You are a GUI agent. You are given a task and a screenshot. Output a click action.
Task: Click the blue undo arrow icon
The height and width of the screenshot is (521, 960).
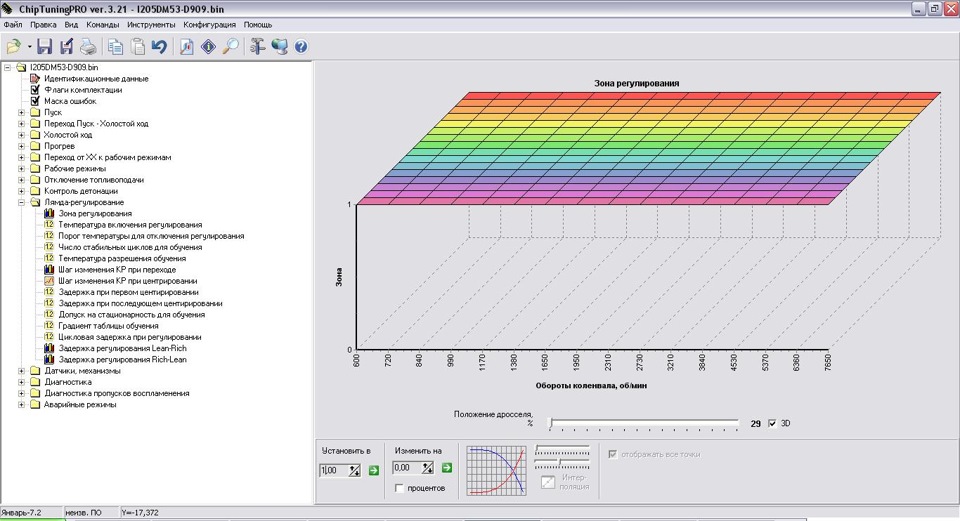pos(159,47)
